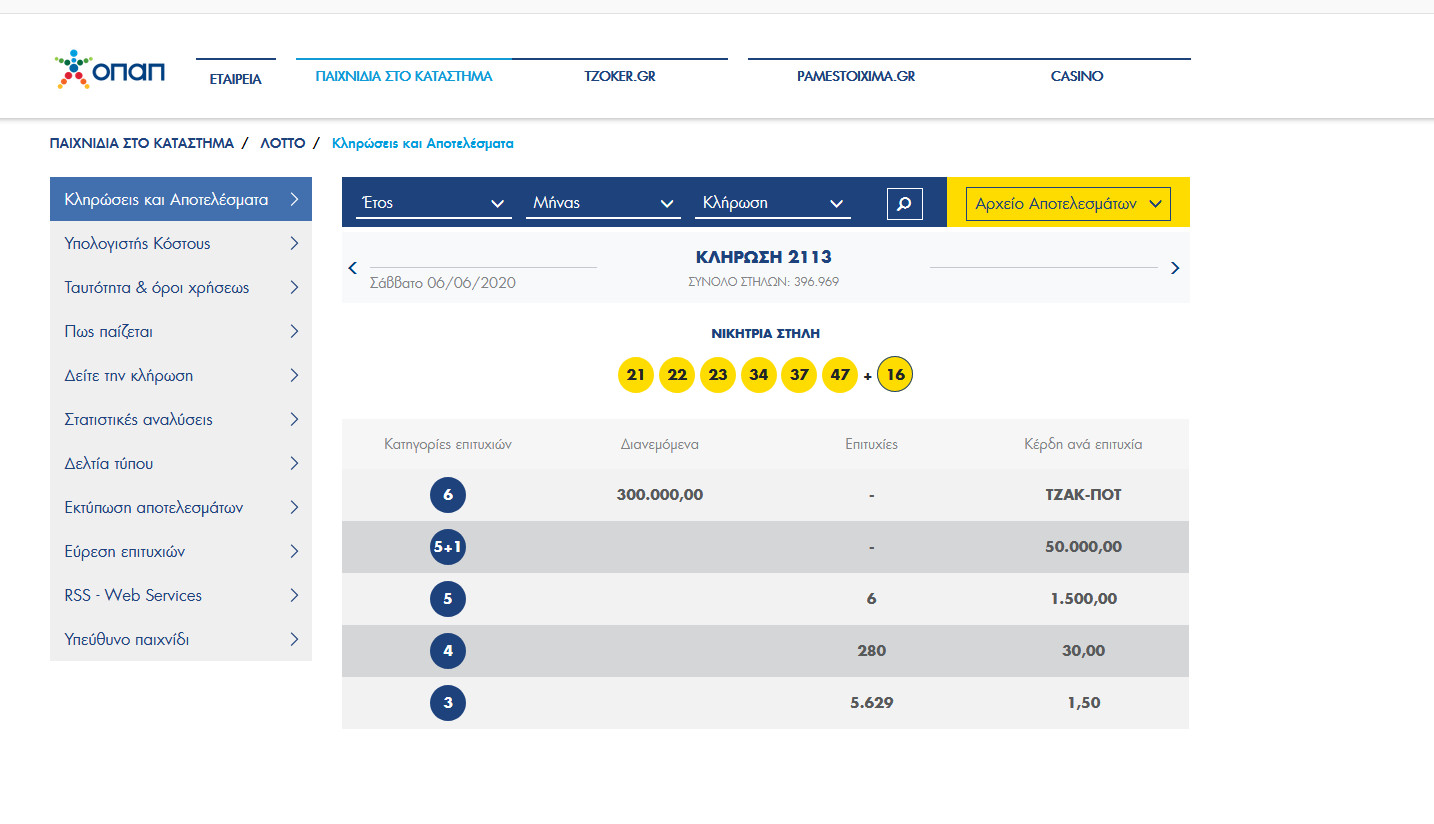Image resolution: width=1434 pixels, height=824 pixels.
Task: Click bonus number ball 16
Action: [895, 375]
